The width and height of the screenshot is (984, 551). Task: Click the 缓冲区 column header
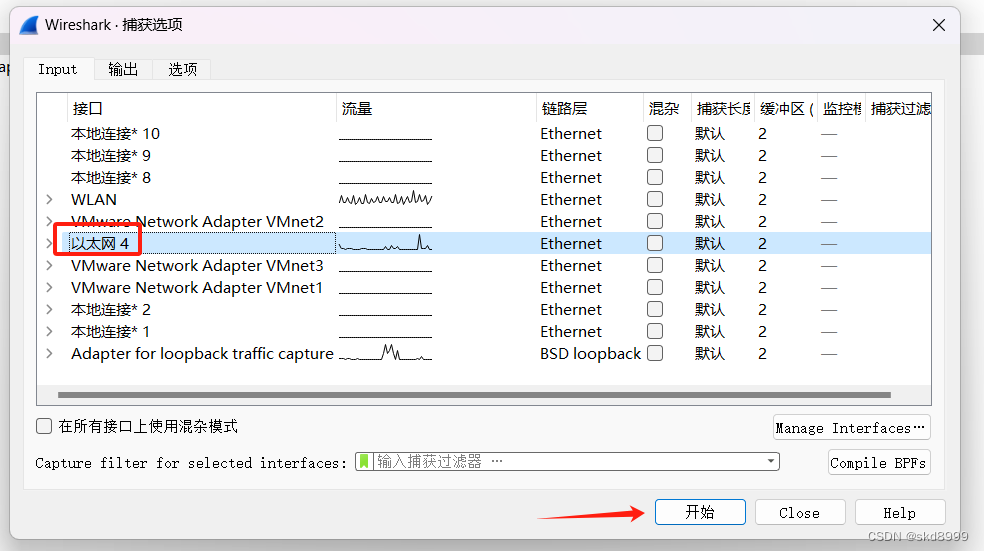(786, 109)
